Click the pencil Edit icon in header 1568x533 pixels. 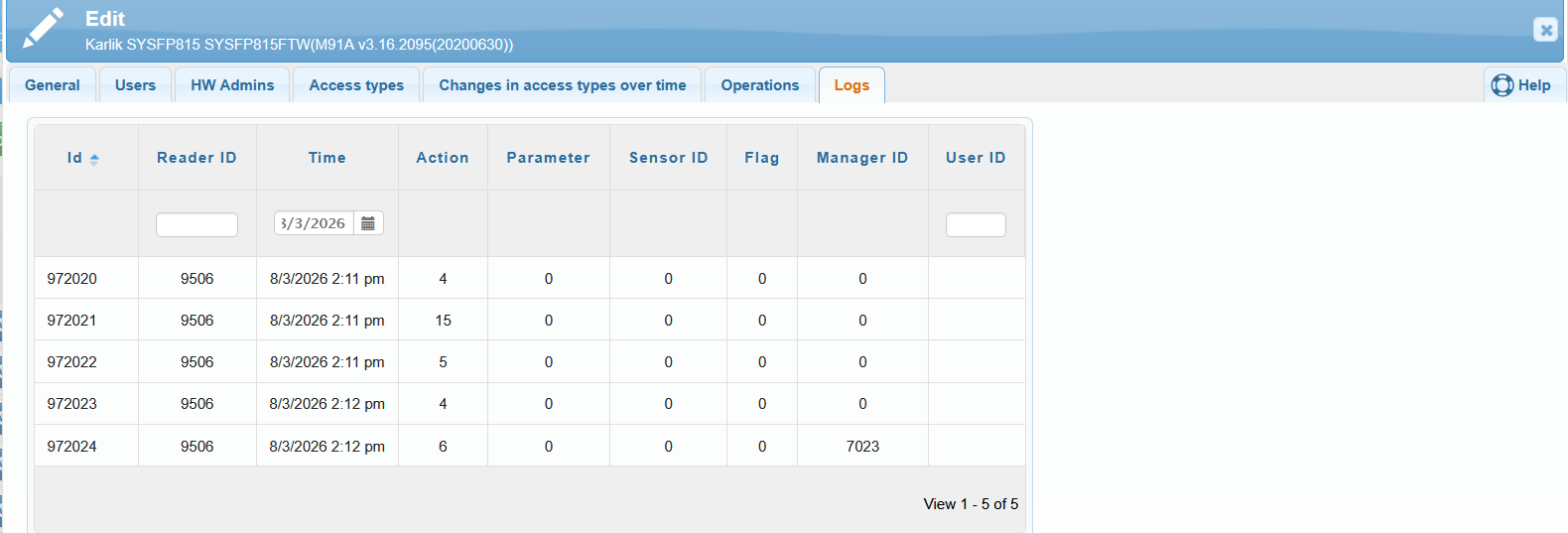43,28
